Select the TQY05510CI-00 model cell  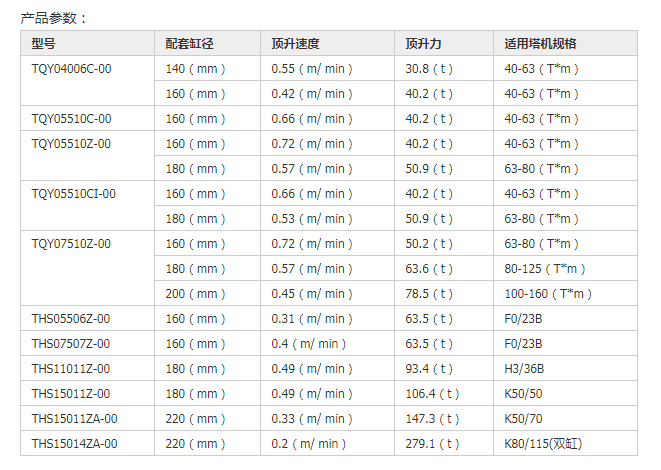point(74,194)
